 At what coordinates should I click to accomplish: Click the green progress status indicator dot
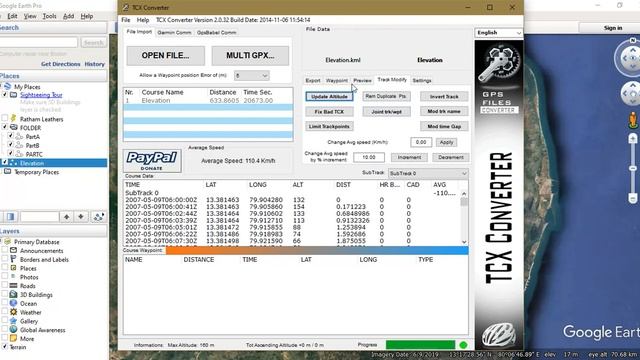click(x=463, y=345)
